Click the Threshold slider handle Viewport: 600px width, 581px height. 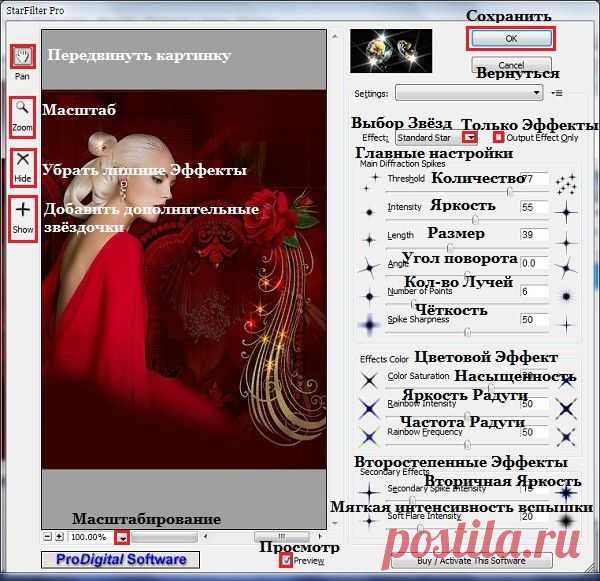coord(509,192)
